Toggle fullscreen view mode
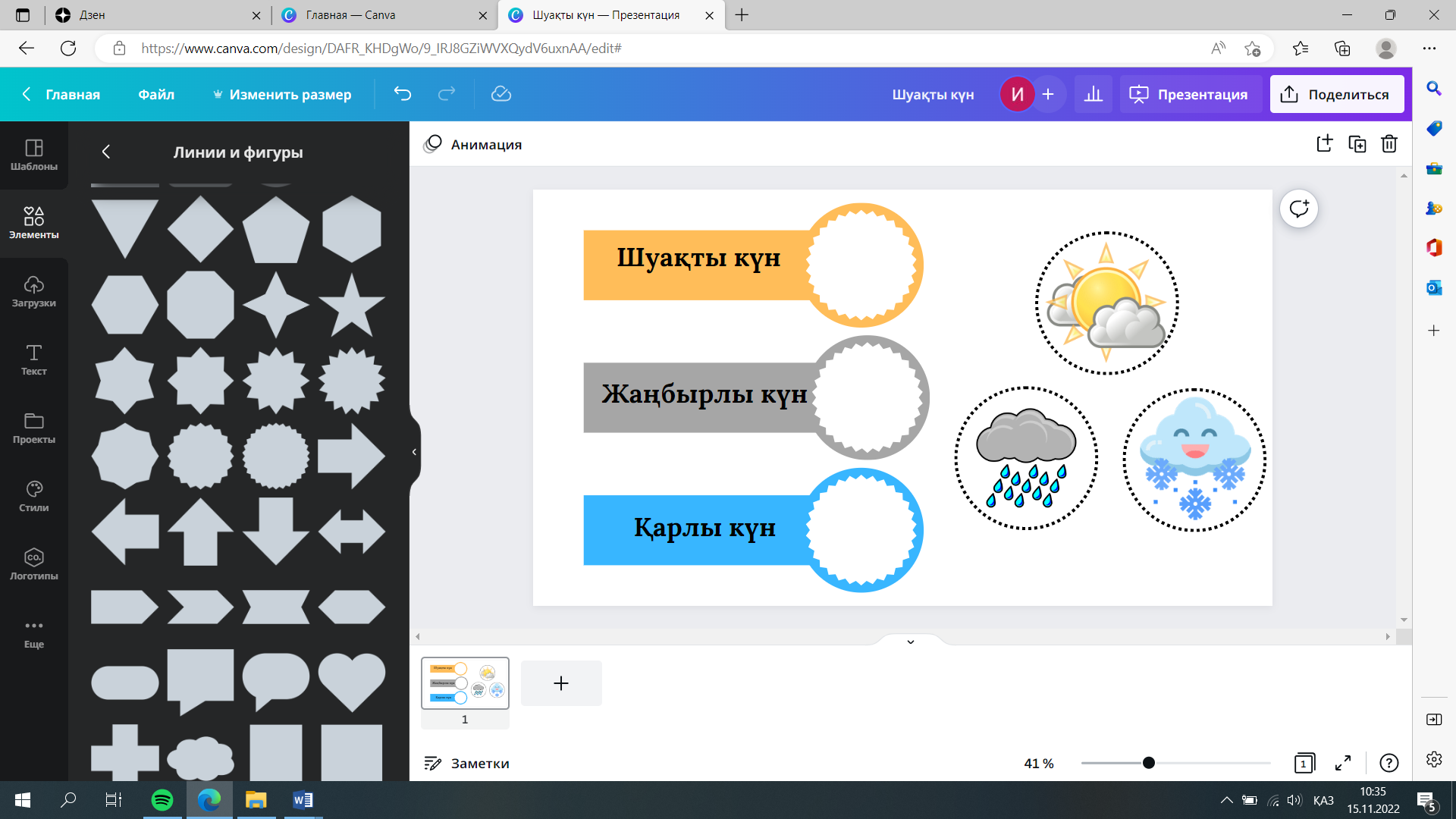1456x819 pixels. [x=1342, y=763]
